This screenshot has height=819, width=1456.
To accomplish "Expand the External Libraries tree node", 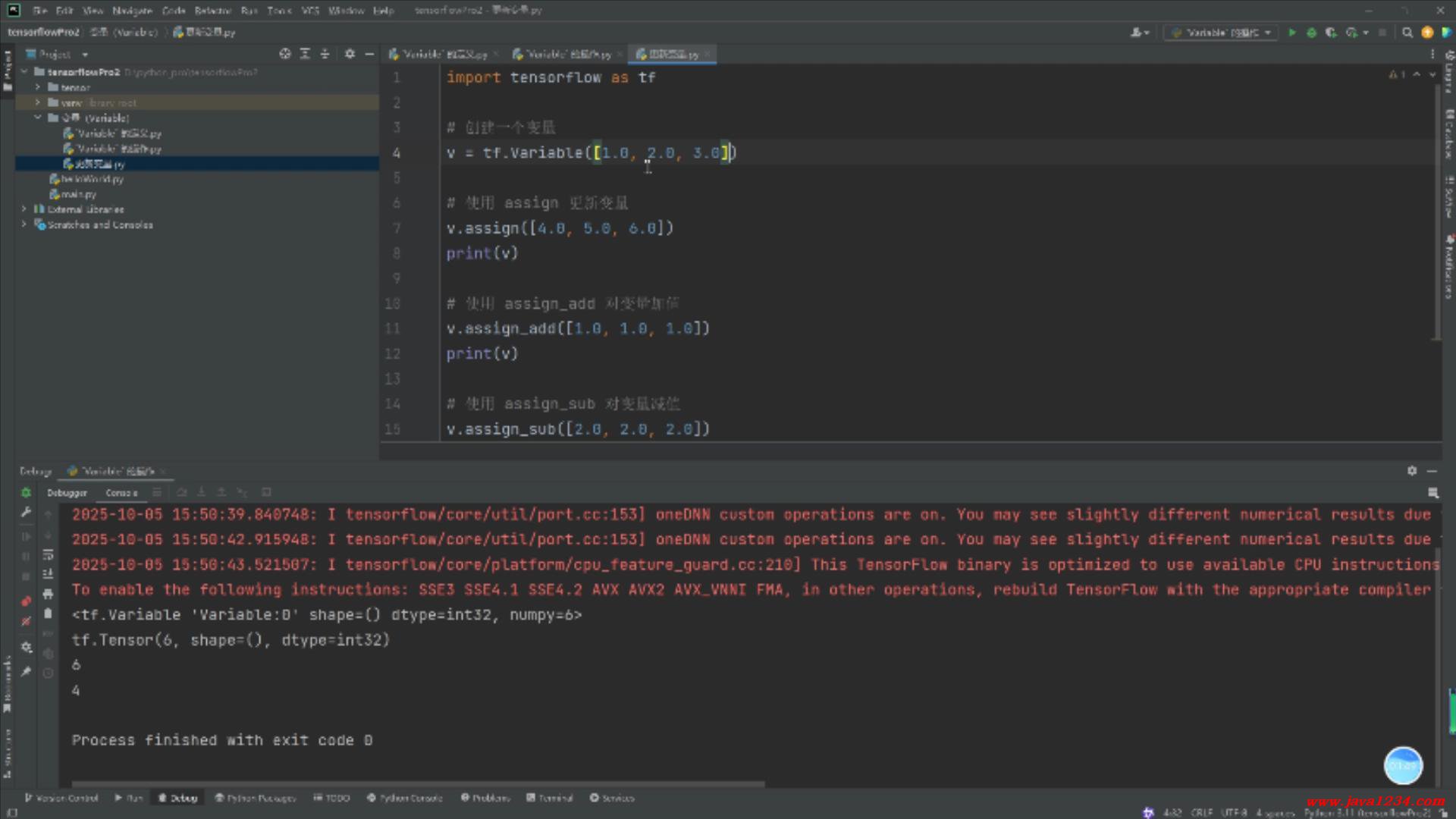I will pos(24,209).
